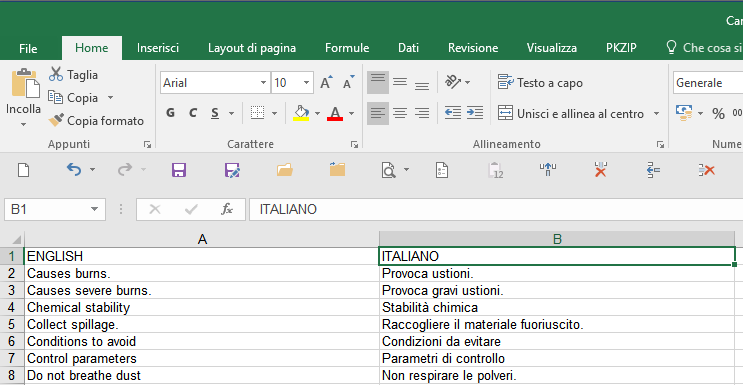
Task: Activate the Copia formato paintbrush
Action: pos(56,120)
